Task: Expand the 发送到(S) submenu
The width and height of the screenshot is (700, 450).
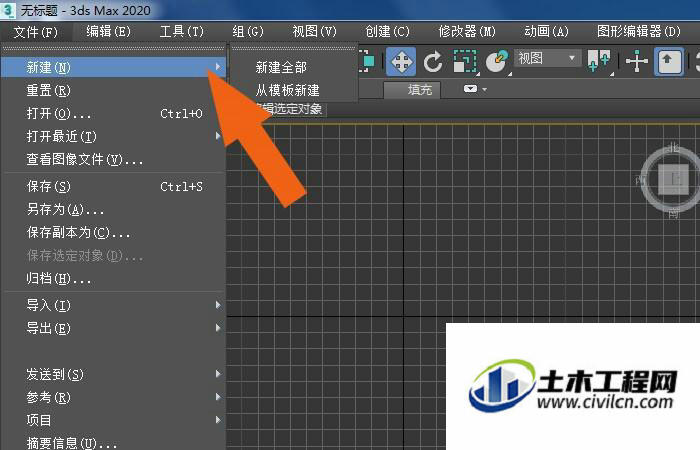Action: (x=113, y=374)
